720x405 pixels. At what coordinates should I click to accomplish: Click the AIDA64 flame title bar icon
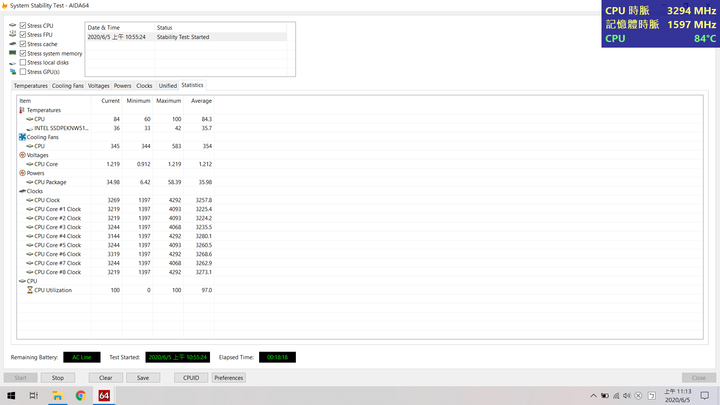click(5, 6)
